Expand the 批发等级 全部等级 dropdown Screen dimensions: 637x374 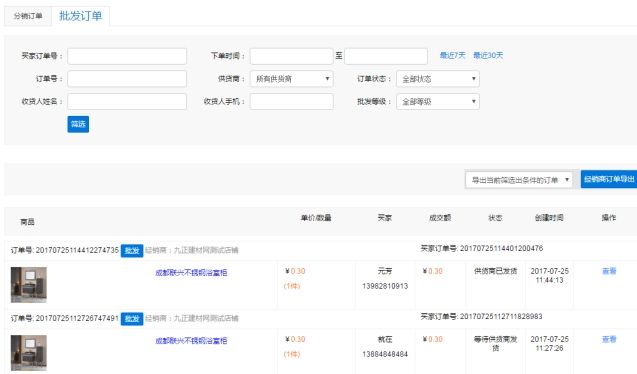[x=438, y=102]
